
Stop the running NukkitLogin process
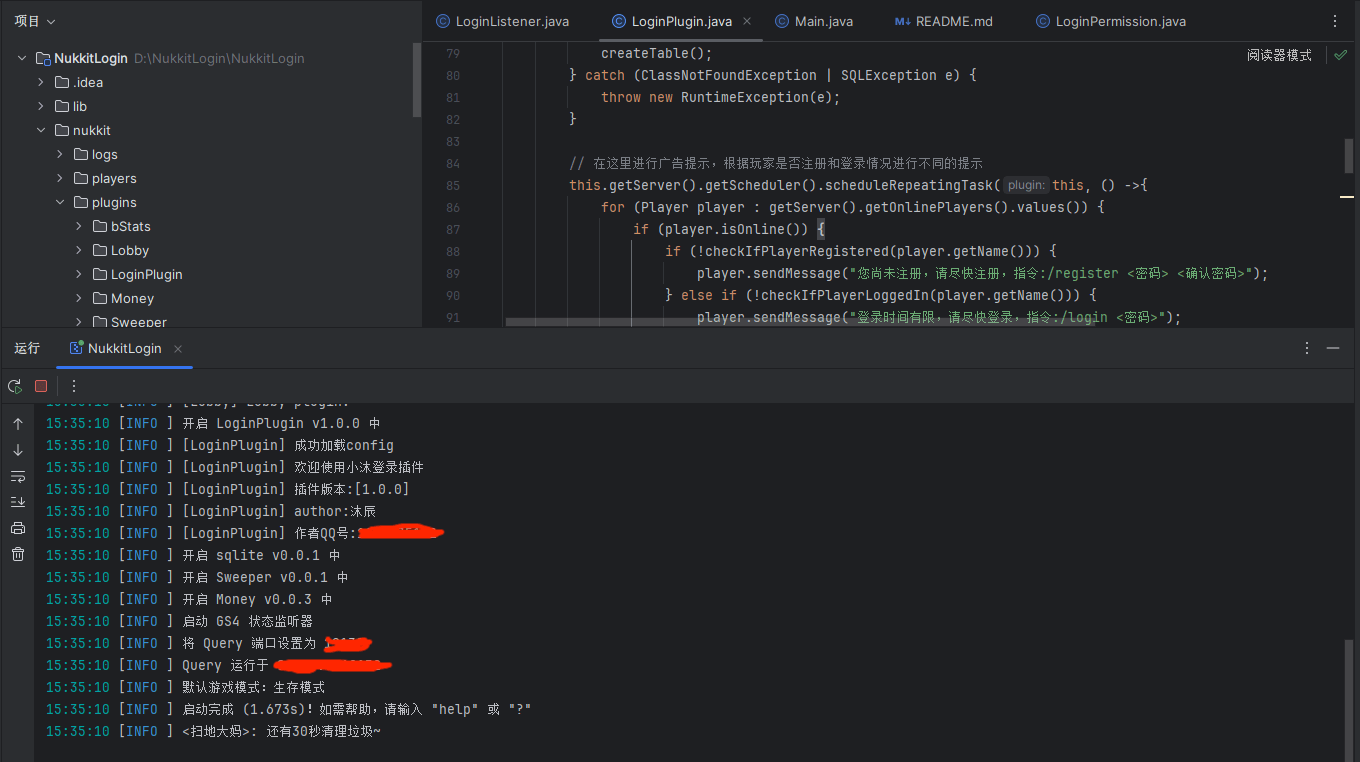click(41, 386)
